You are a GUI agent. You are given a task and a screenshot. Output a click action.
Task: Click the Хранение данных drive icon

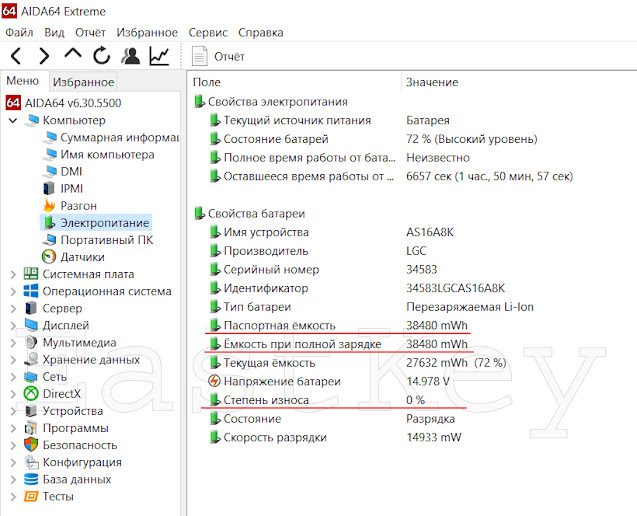pos(31,359)
